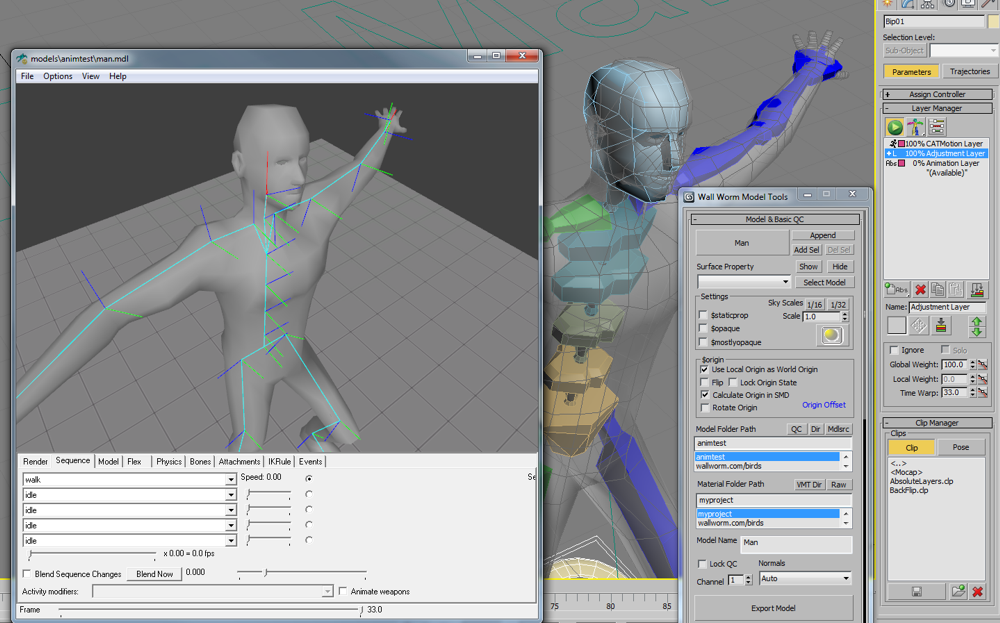This screenshot has width=1000, height=623.
Task: Click the running figure icon on the CATMotion Layer row
Action: click(x=893, y=144)
